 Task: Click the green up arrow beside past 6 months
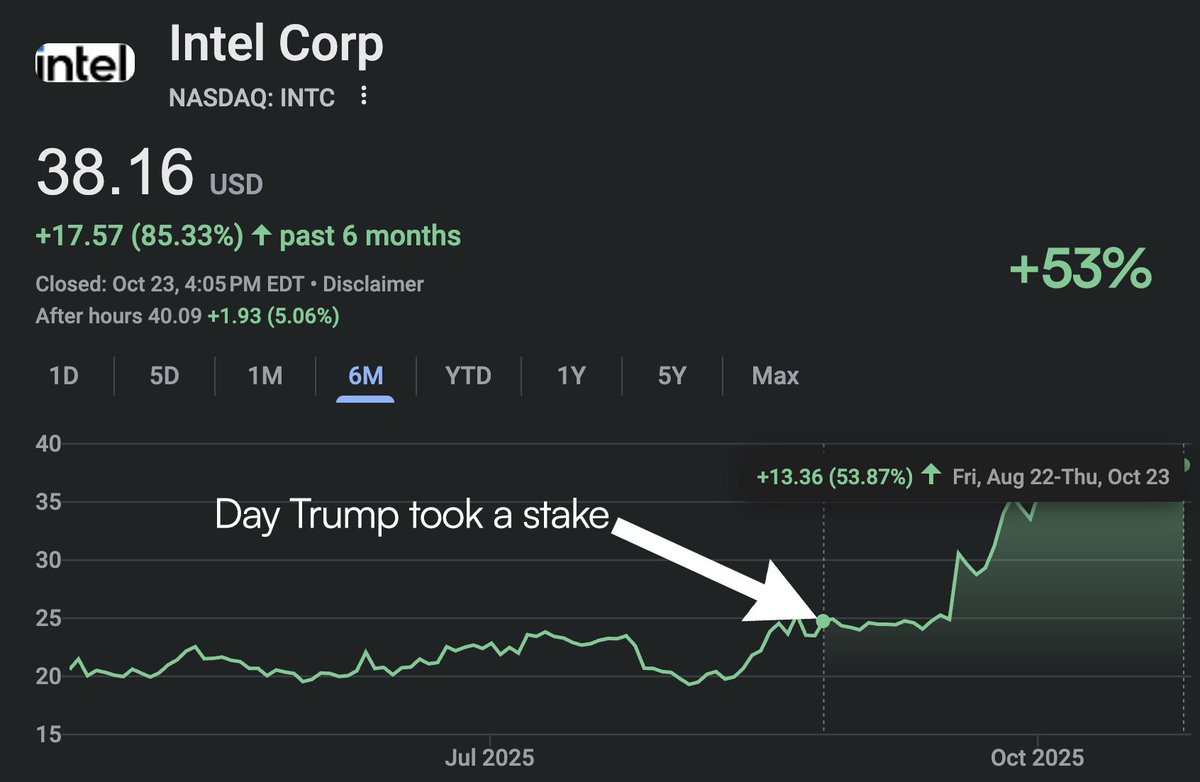pyautogui.click(x=261, y=236)
